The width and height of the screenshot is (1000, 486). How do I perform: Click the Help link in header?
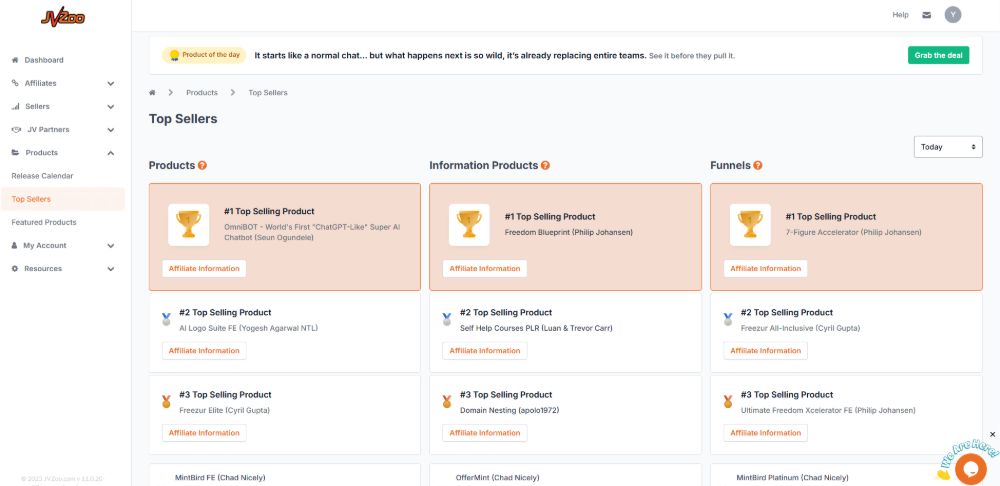(900, 15)
